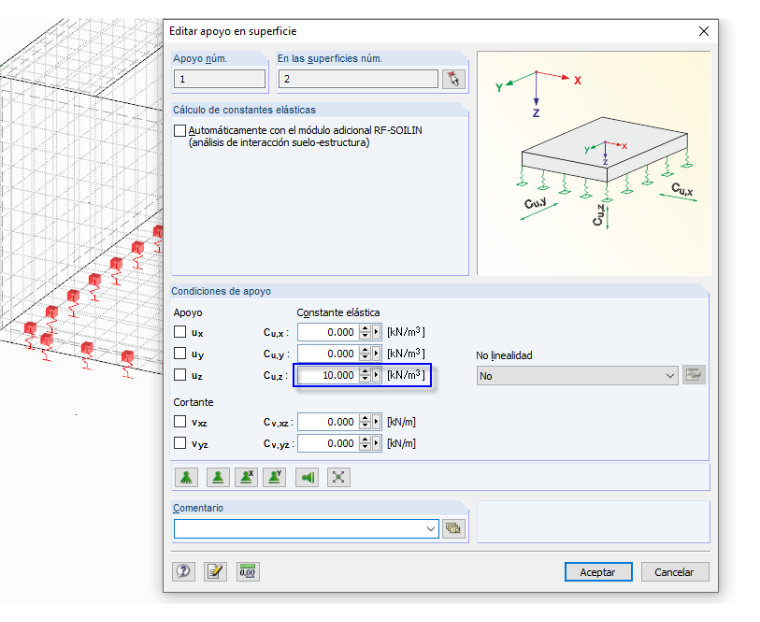The image size is (760, 622).
Task: Open the units and decimals 0.00 icon
Action: (x=248, y=572)
